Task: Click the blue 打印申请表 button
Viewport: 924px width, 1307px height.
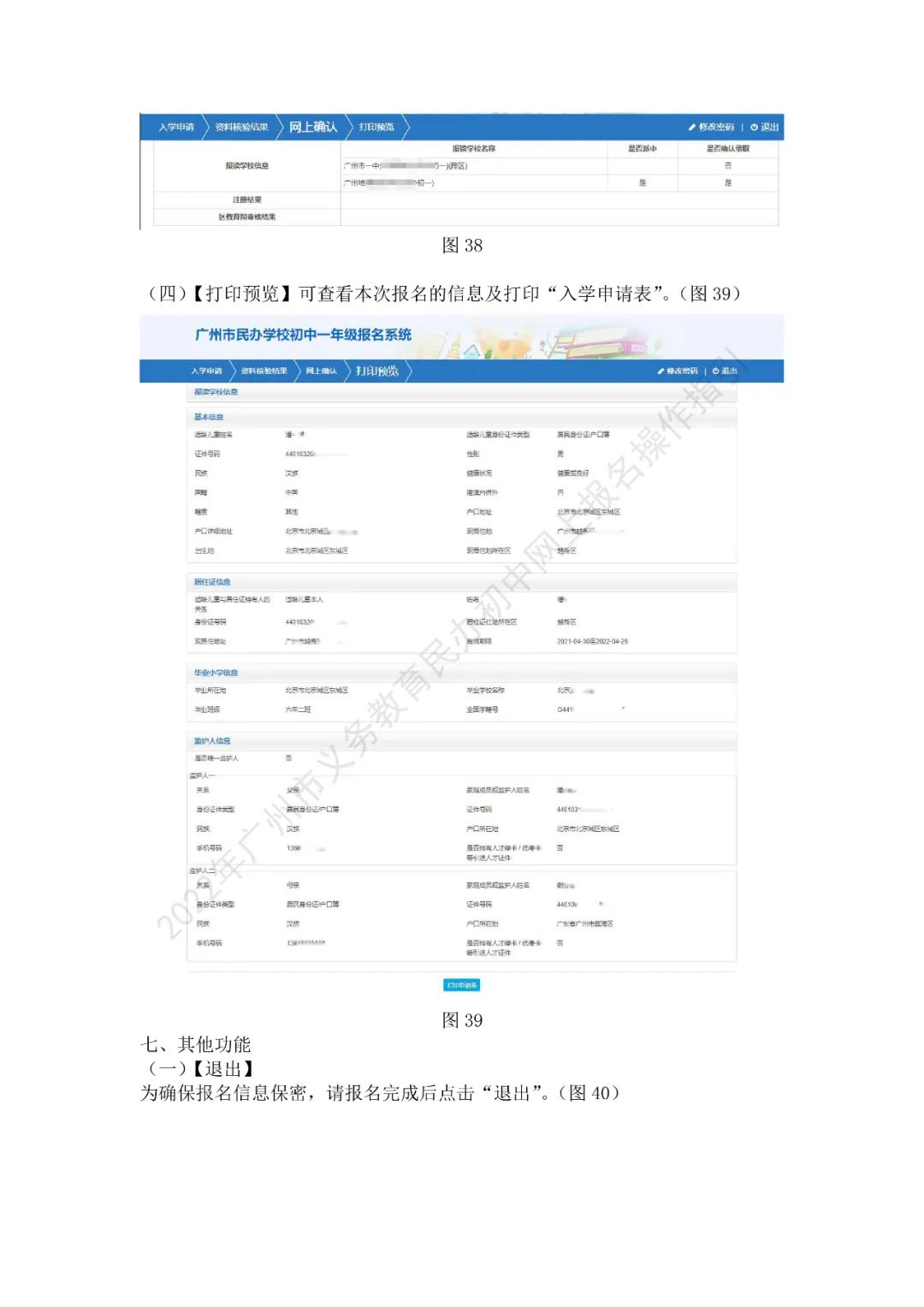Action: pos(462,985)
